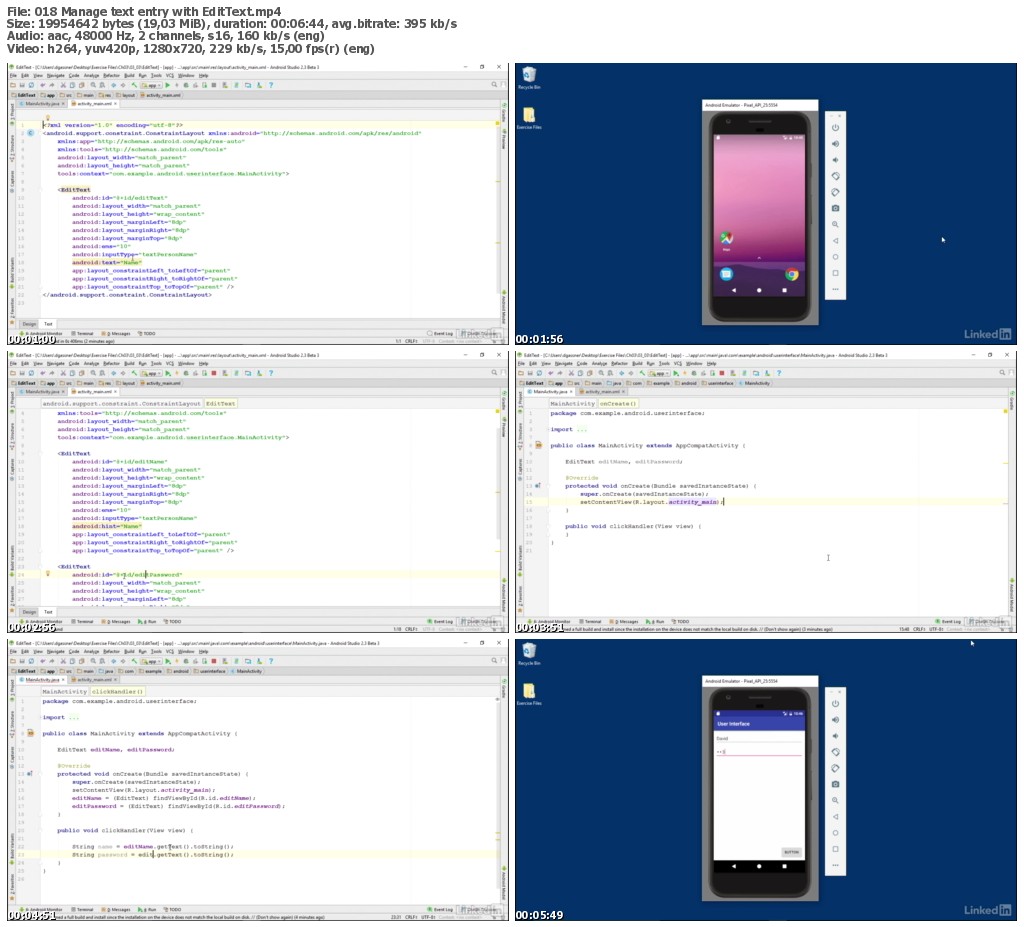This screenshot has height=927, width=1024.
Task: Open File menu in 00:01:00 frame
Action: tap(13, 75)
